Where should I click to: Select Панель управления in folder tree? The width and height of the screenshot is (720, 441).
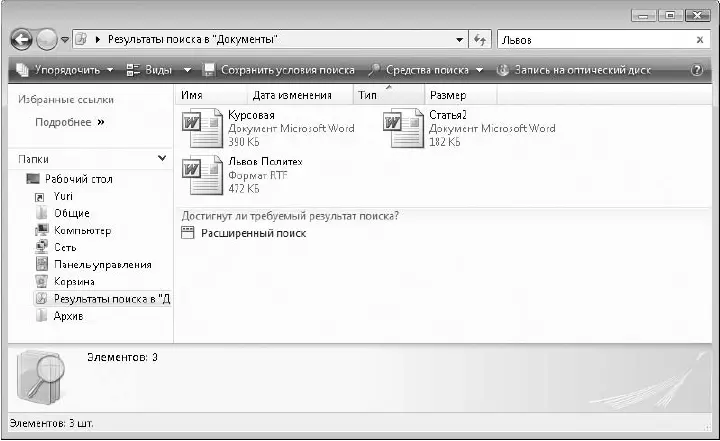pyautogui.click(x=102, y=264)
